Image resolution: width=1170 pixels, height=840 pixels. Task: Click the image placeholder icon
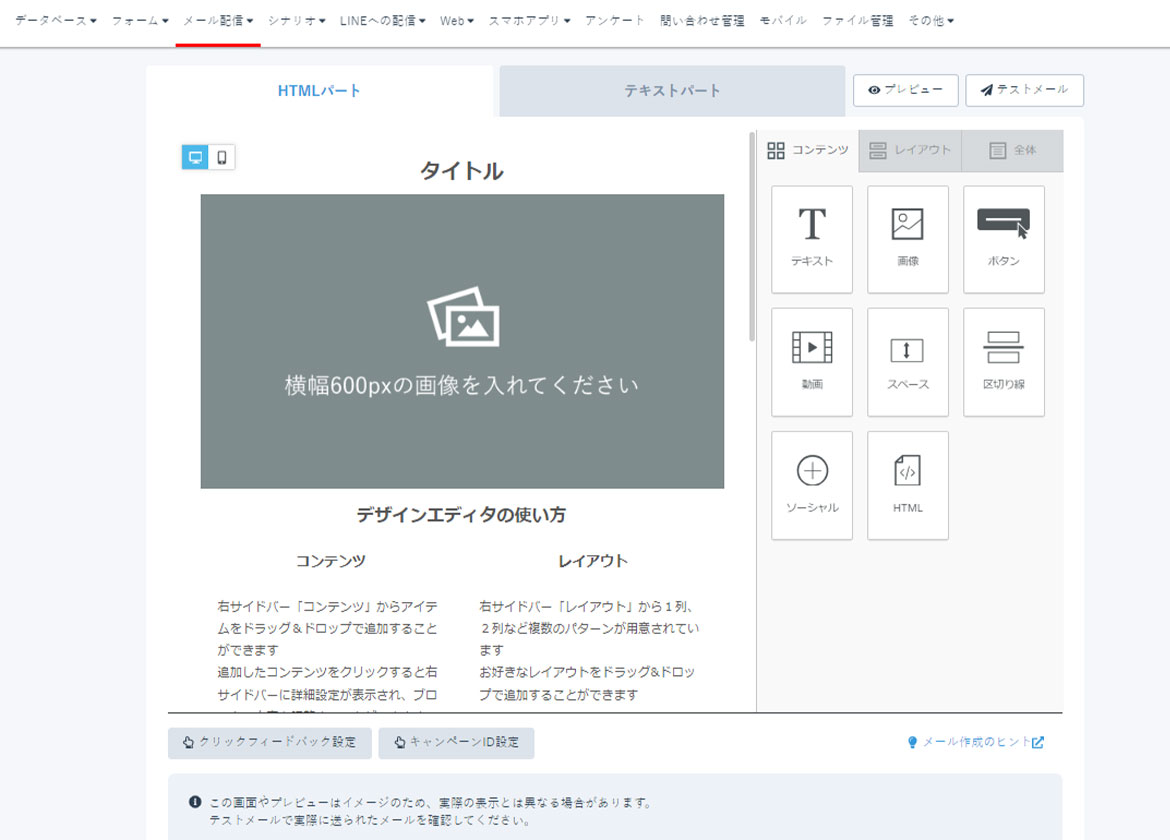click(463, 317)
